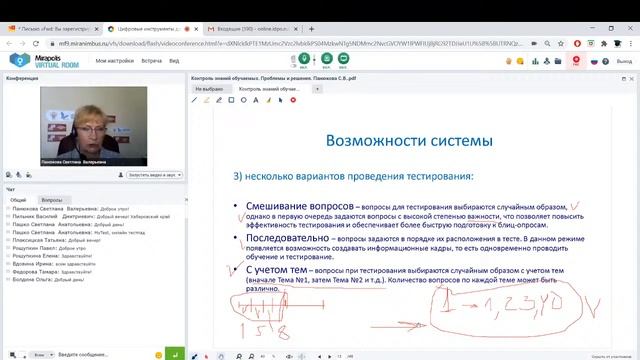This screenshot has height=360, width=640.
Task: Open the files folder icon
Action: (558, 61)
